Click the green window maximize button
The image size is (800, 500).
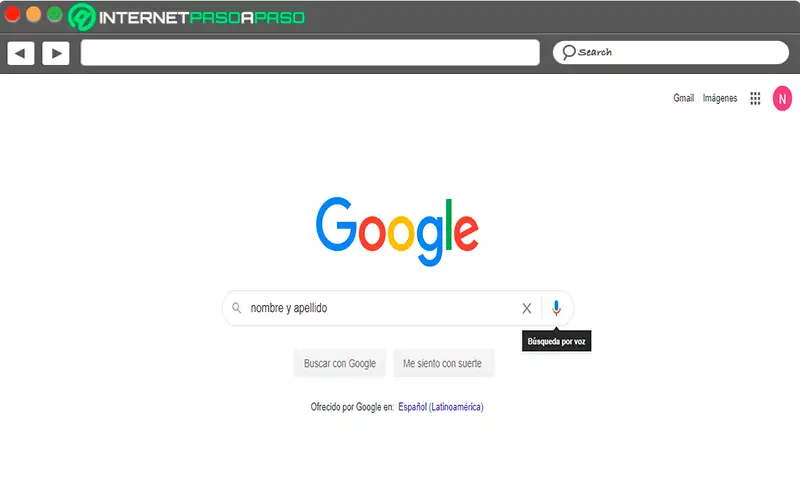click(x=54, y=14)
